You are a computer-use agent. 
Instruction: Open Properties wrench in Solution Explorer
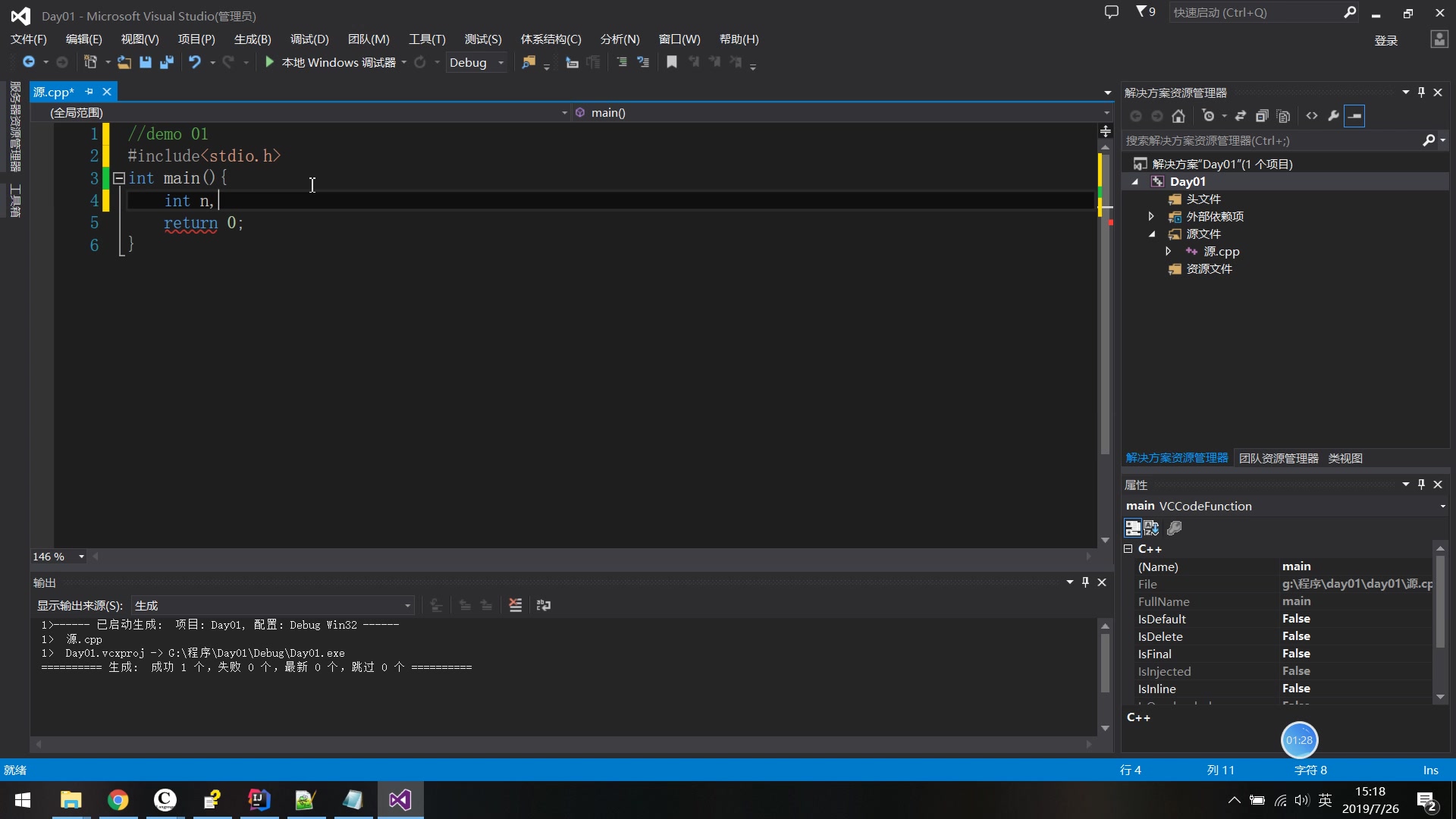(1333, 116)
